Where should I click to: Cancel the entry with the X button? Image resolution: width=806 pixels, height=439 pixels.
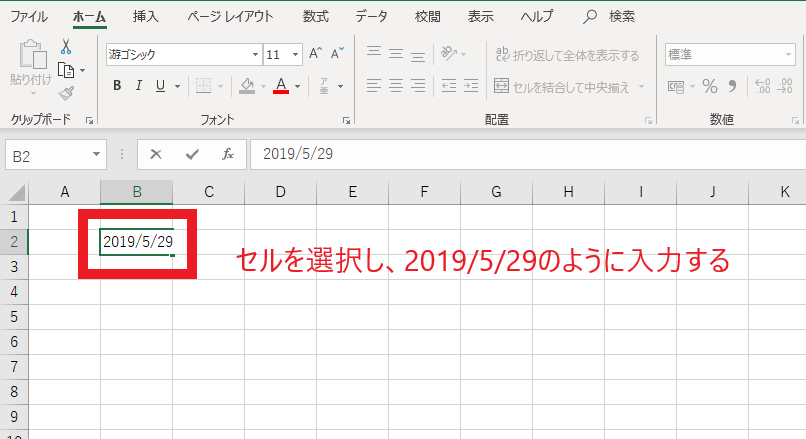156,154
